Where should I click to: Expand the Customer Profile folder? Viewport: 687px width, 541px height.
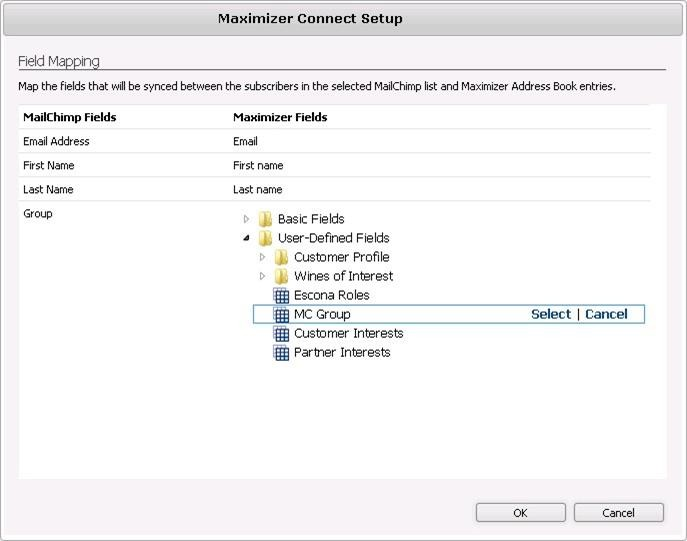click(x=262, y=257)
